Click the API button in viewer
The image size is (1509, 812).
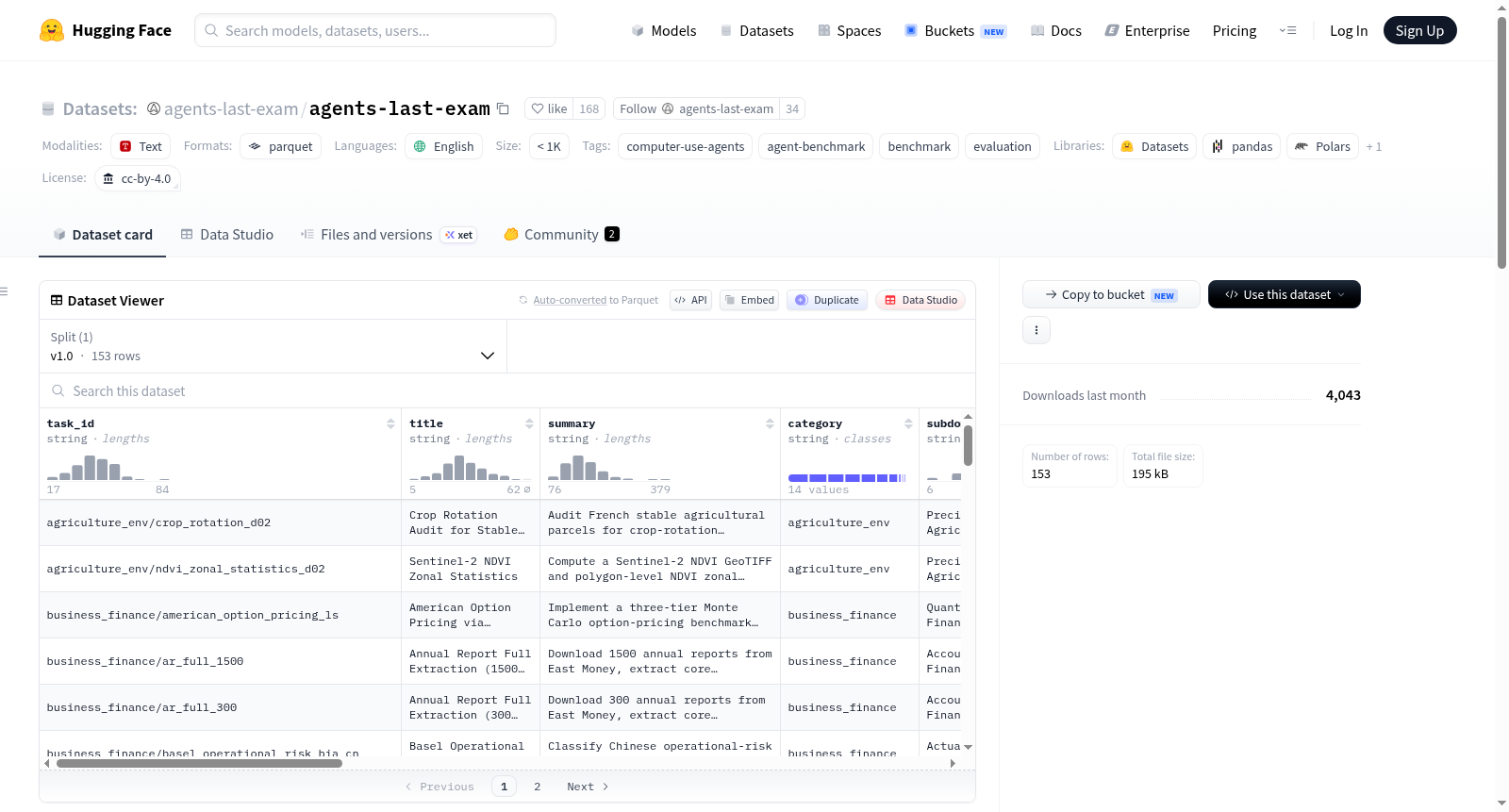point(690,300)
